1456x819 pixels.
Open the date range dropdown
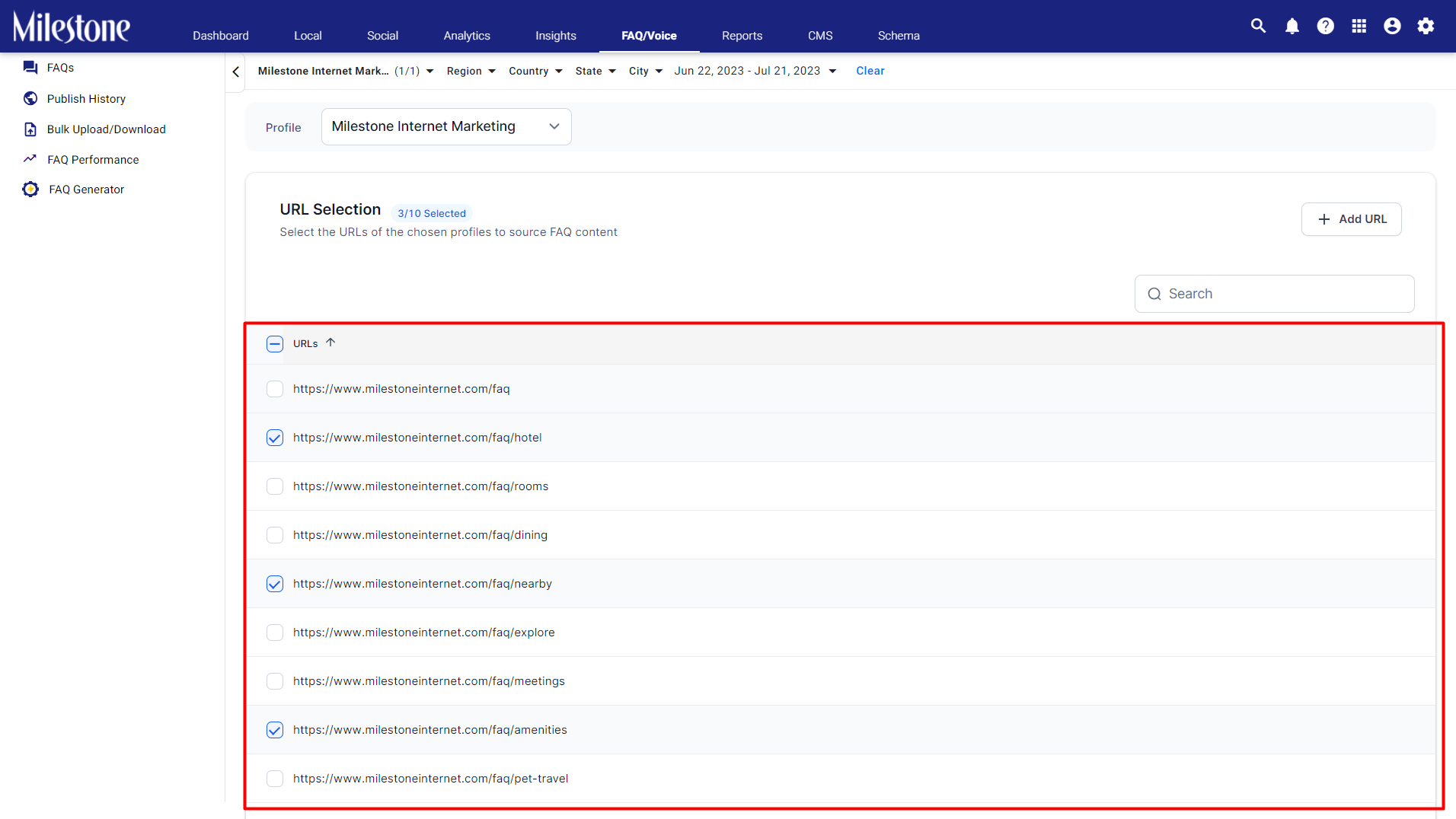(x=755, y=71)
